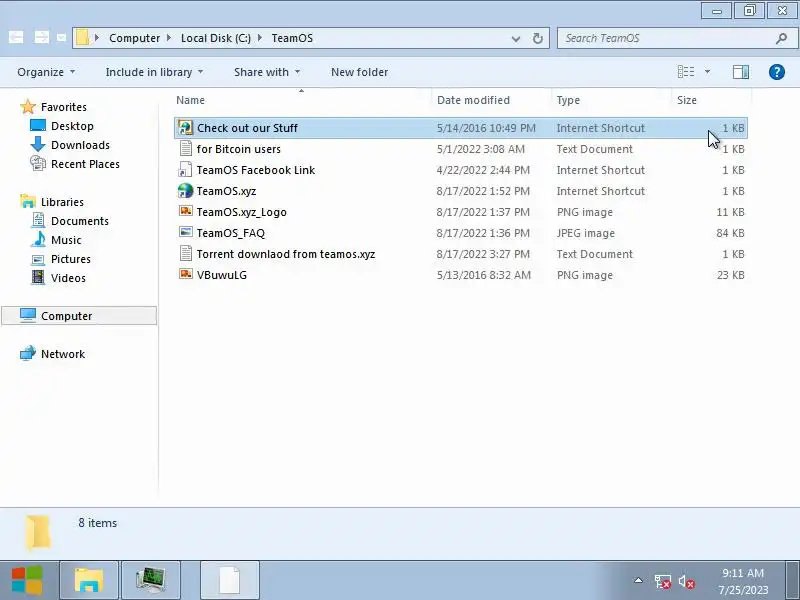Viewport: 800px width, 600px height.
Task: Open Videos library
Action: pos(68,278)
